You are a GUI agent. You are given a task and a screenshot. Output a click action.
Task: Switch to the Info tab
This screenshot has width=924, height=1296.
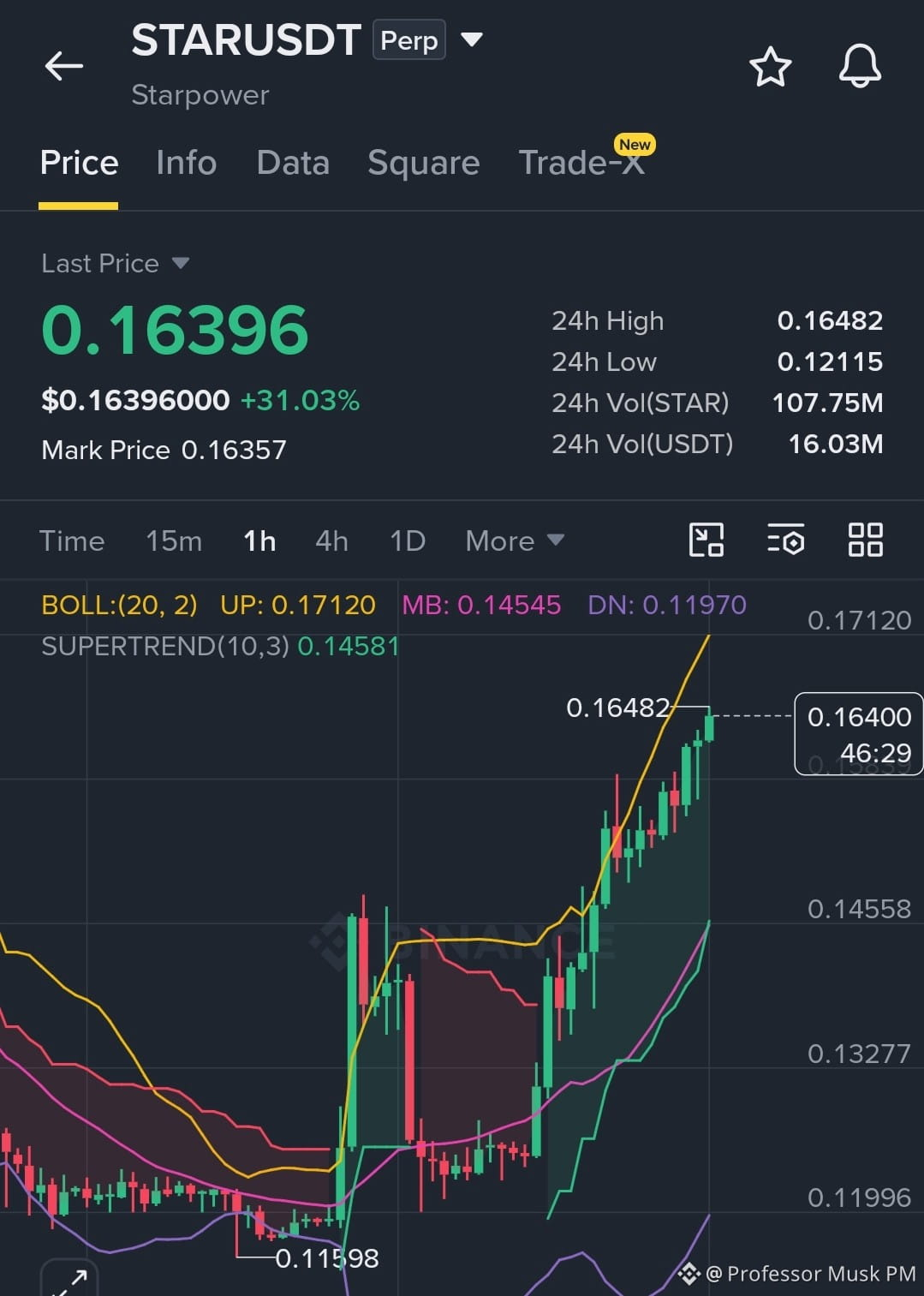(186, 163)
